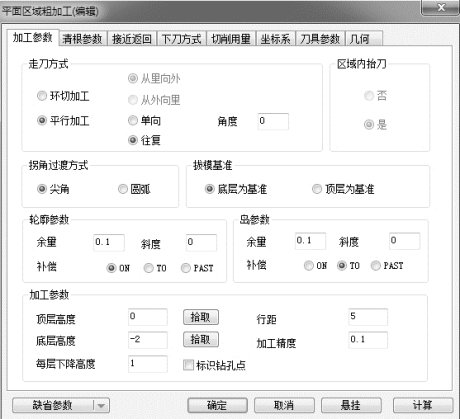
Task: Click 岛参数 余量 input field
Action: (x=310, y=241)
